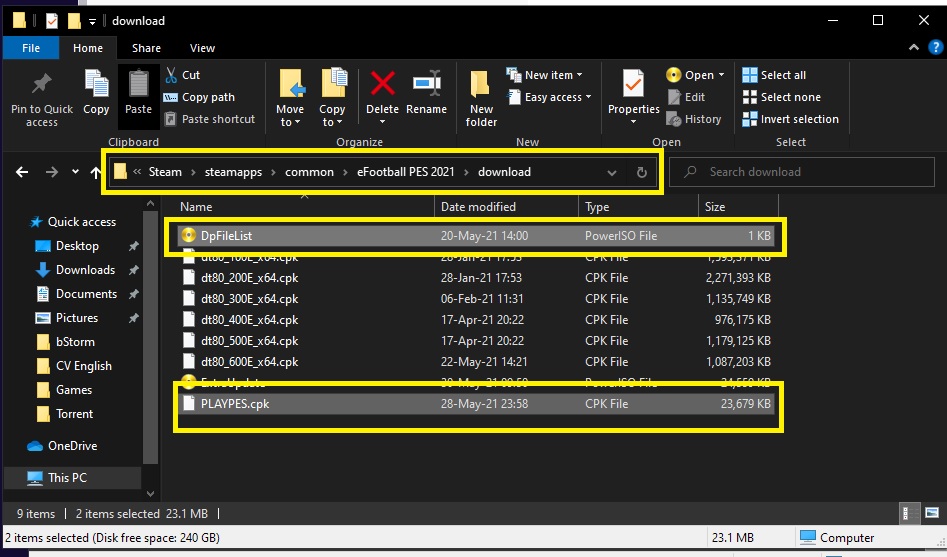Open the File menu tab
The width and height of the screenshot is (947, 557).
31,48
